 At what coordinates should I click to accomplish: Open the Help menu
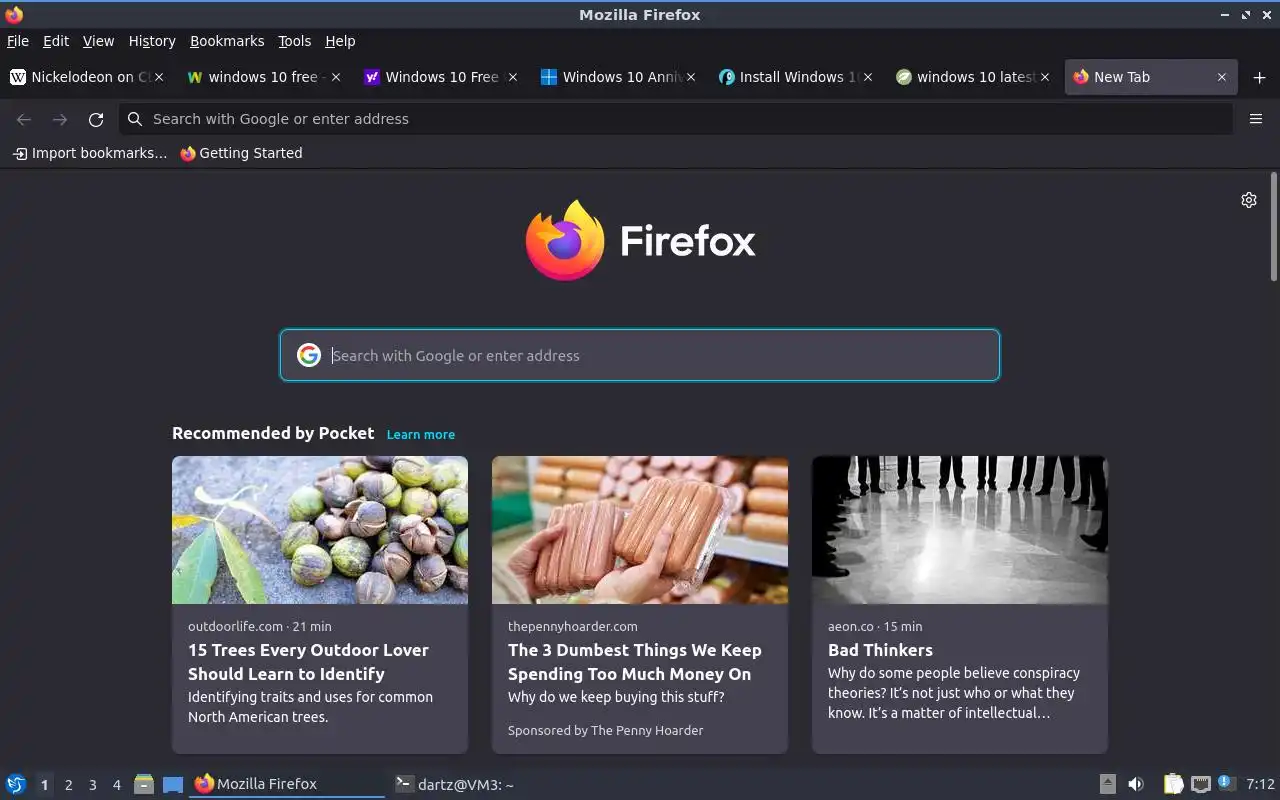pyautogui.click(x=340, y=41)
